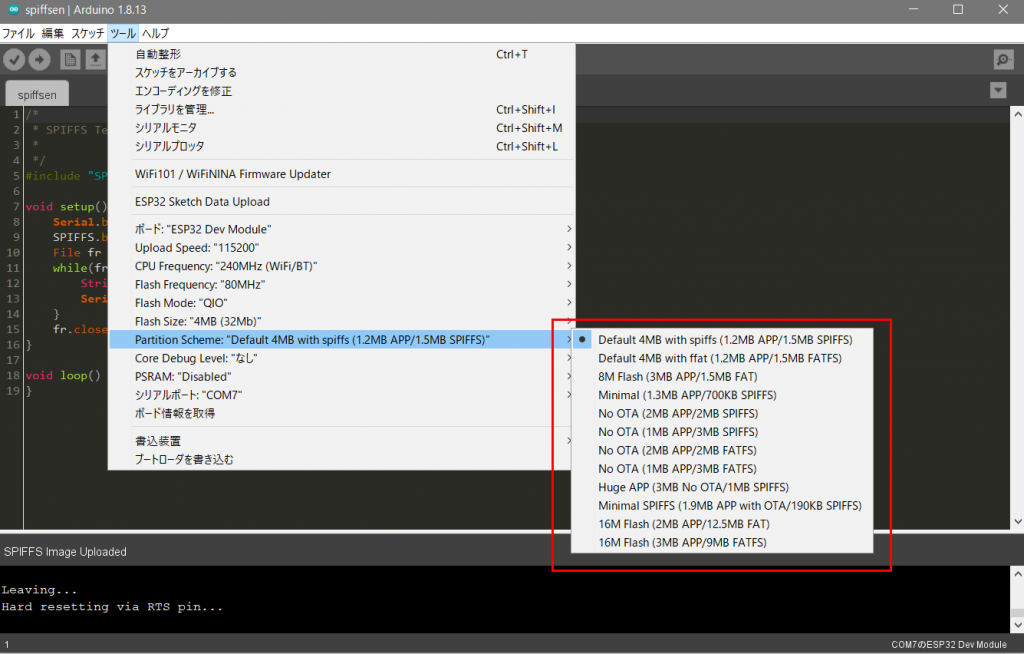The height and width of the screenshot is (654, 1024).
Task: Open Serial Monitor magnifier icon
Action: pyautogui.click(x=1003, y=60)
